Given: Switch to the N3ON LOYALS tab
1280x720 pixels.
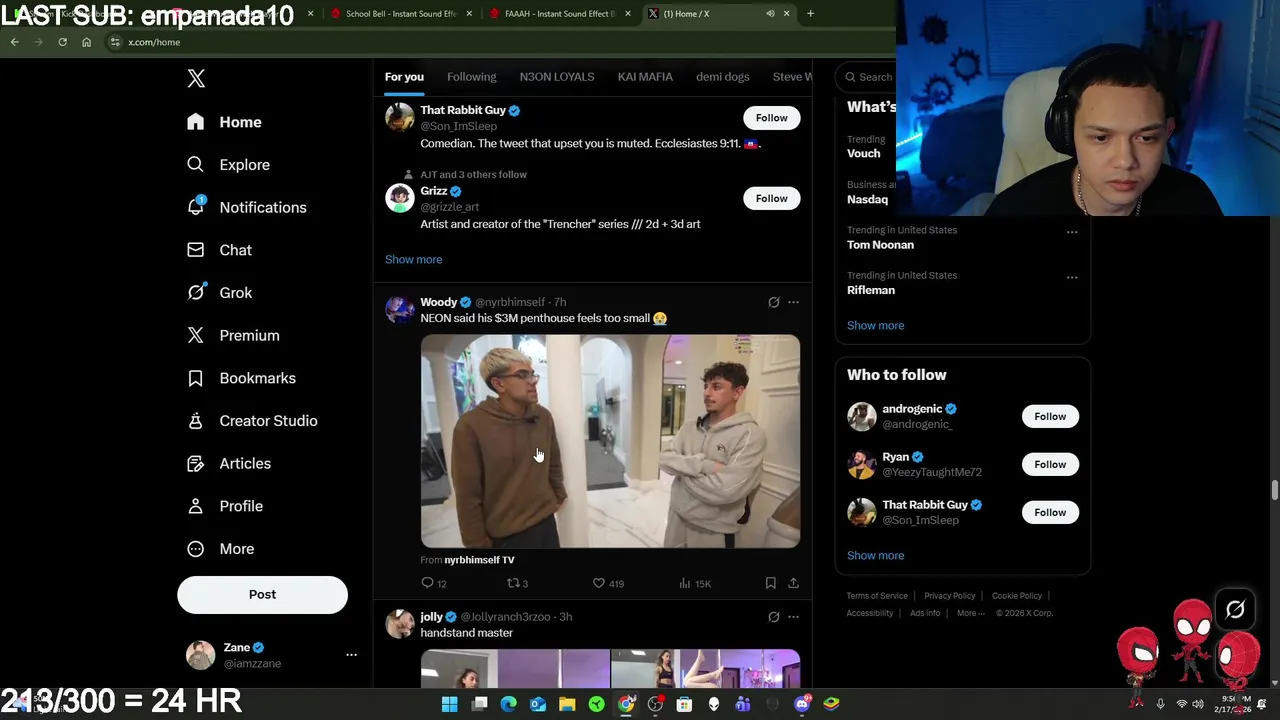Looking at the screenshot, I should click(557, 77).
